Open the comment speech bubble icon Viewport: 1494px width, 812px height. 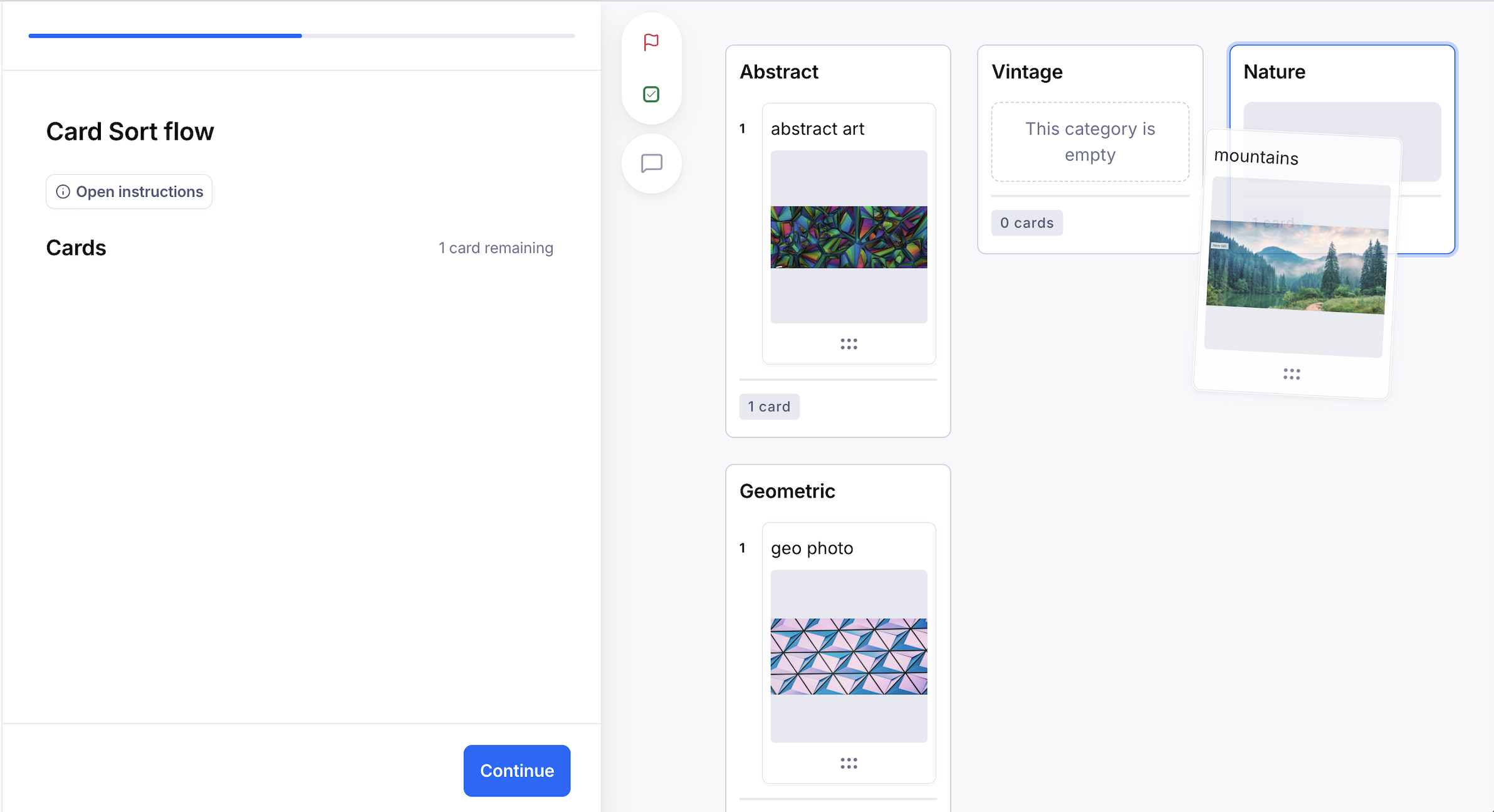[x=651, y=164]
